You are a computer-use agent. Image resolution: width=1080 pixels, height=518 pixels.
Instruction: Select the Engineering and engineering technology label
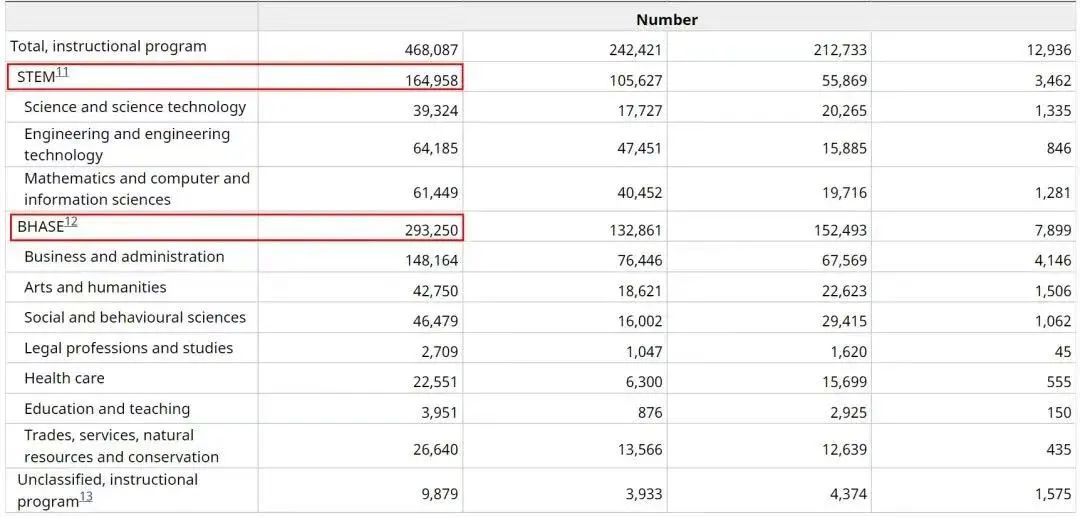(127, 144)
